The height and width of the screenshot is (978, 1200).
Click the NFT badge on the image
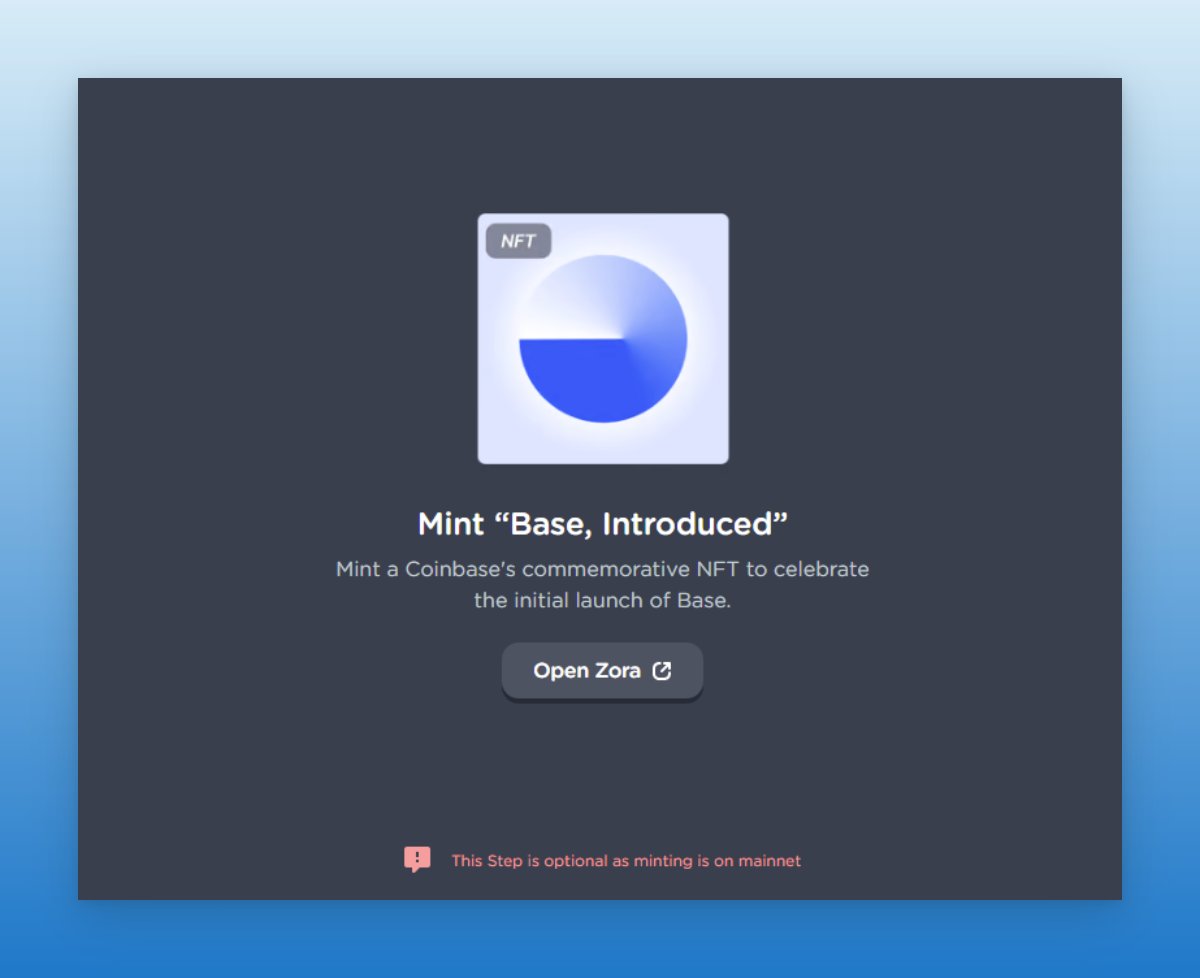click(x=518, y=241)
